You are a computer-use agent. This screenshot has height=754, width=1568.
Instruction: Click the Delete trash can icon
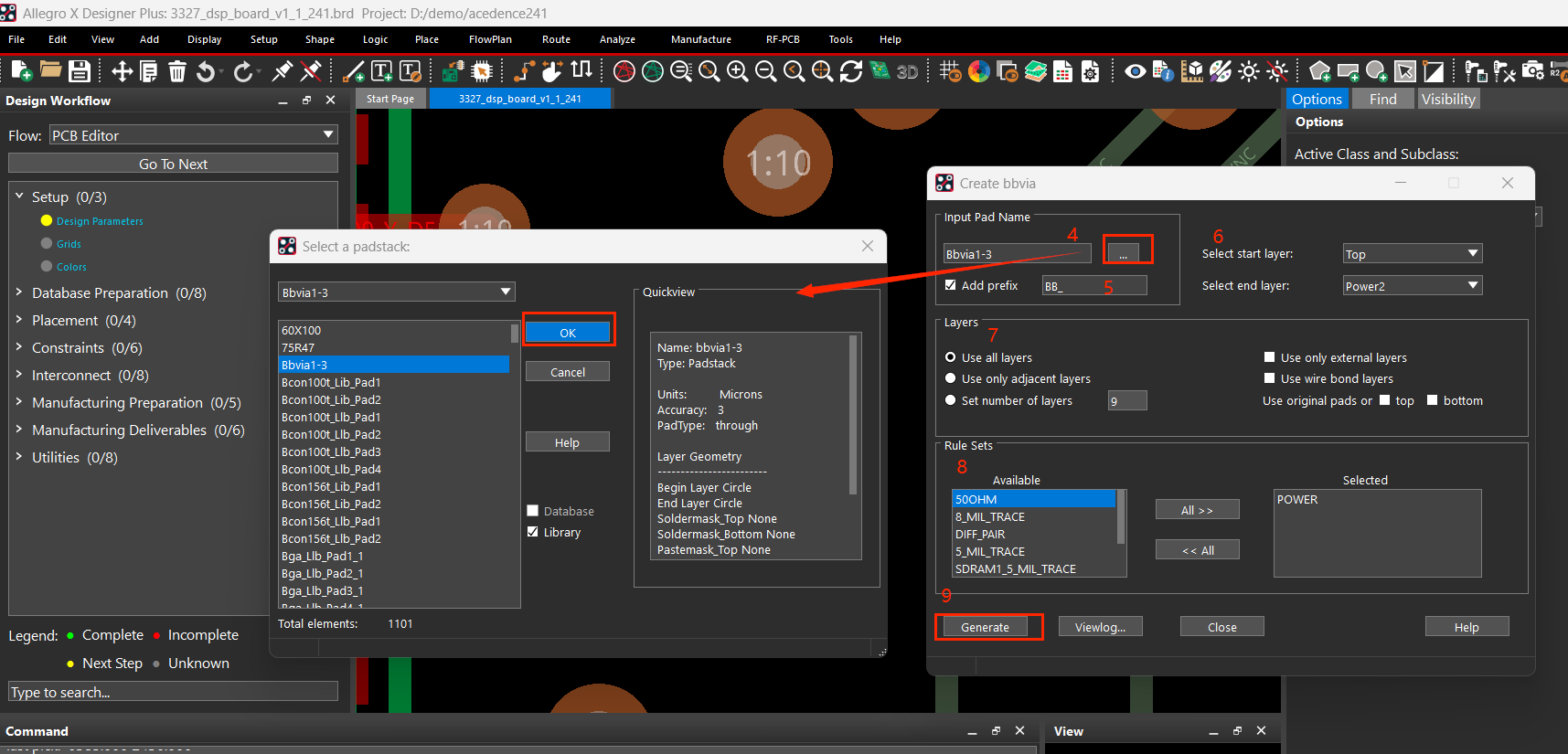tap(177, 71)
